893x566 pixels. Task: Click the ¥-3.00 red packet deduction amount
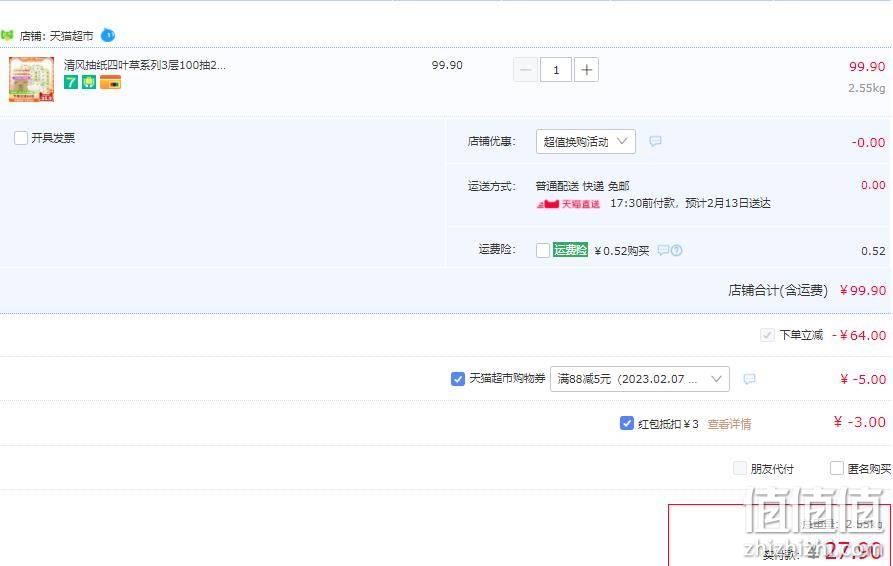(x=860, y=423)
